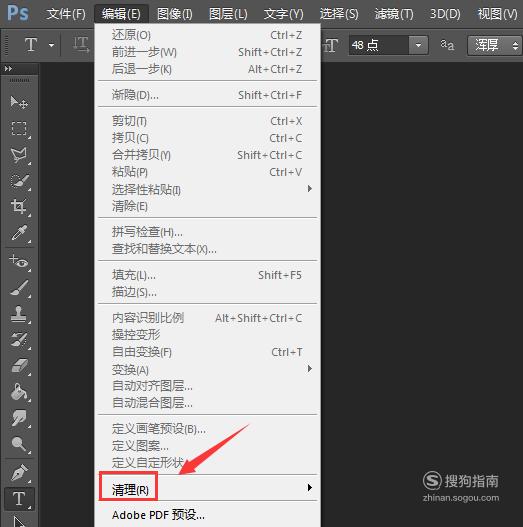The width and height of the screenshot is (523, 527).
Task: Close the open 编辑(E) menu
Action: [x=121, y=14]
